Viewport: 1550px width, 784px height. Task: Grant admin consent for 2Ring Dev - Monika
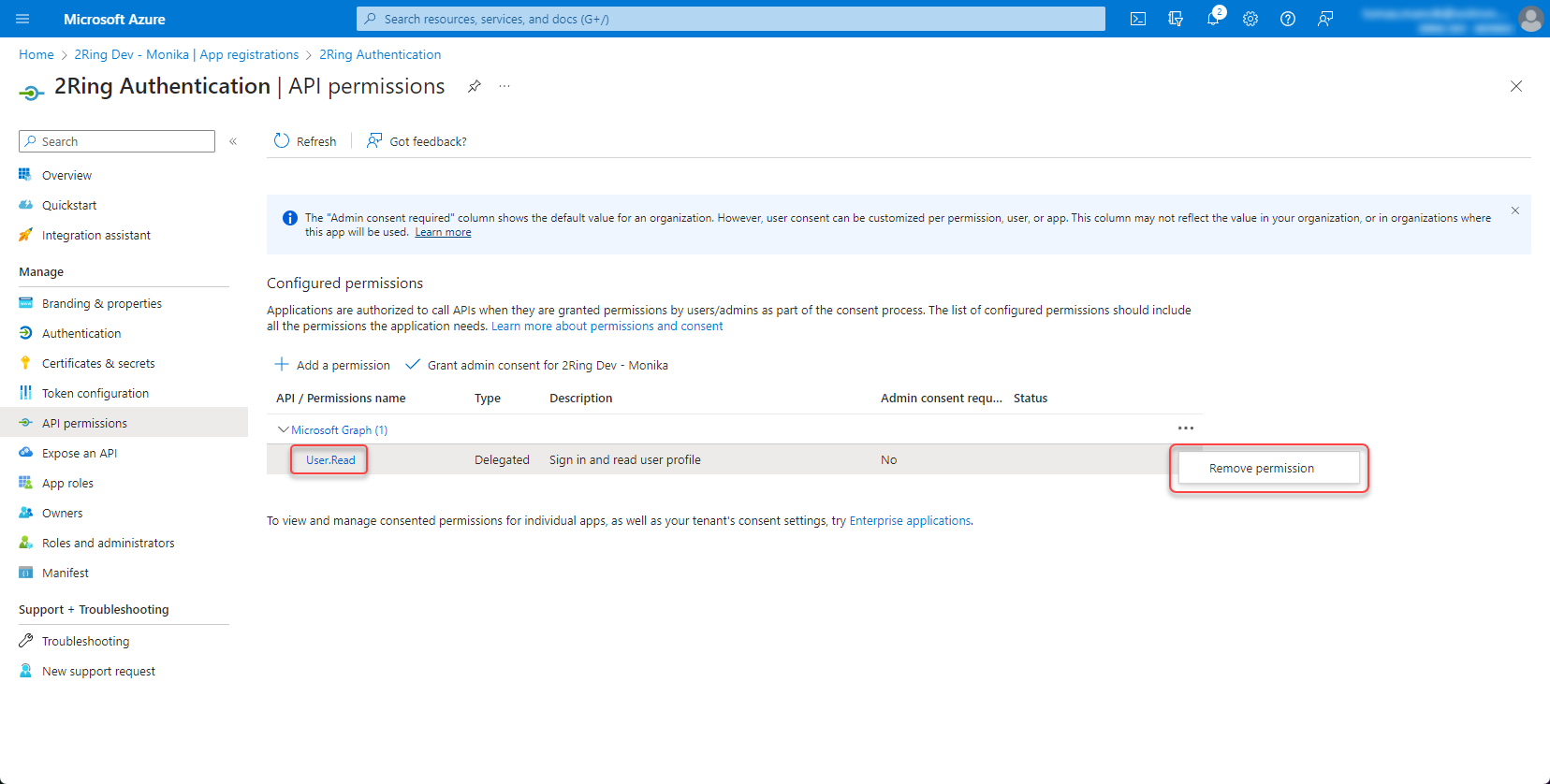(537, 365)
